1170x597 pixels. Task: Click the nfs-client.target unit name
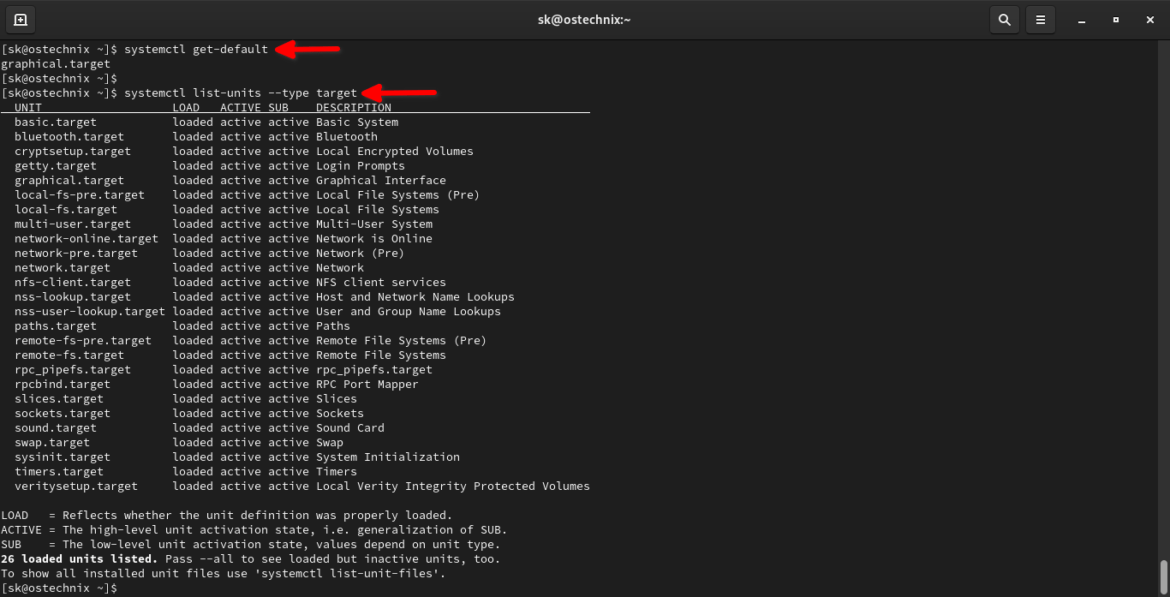73,282
